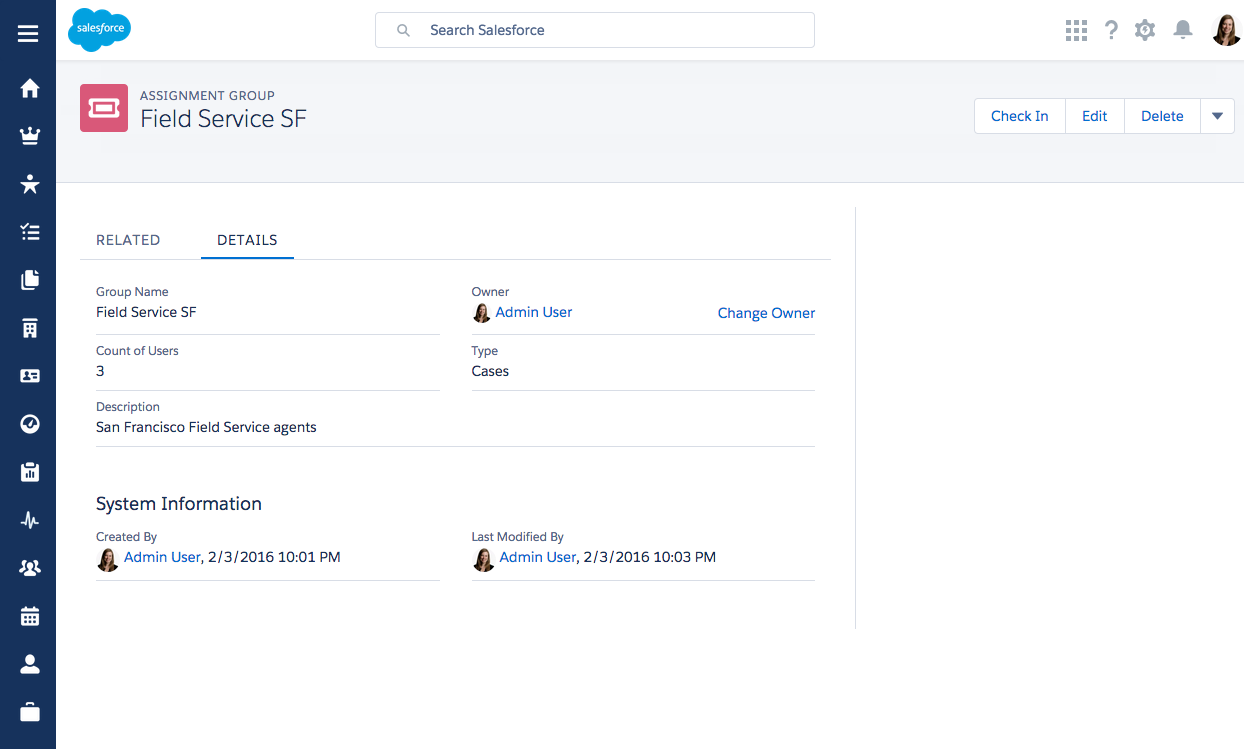Click description San Francisco Field Service agents

[x=206, y=427]
